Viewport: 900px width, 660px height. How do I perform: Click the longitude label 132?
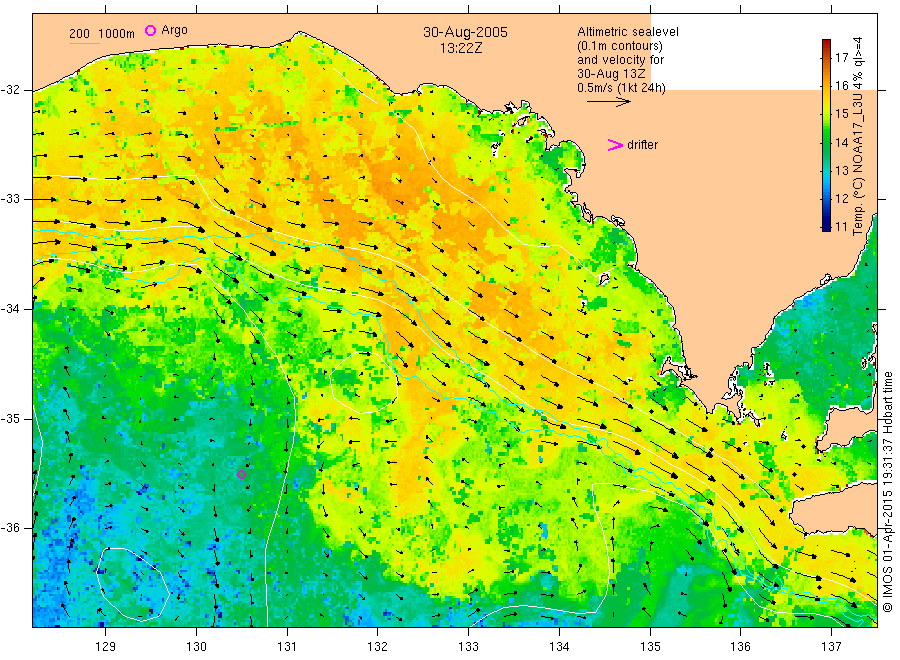(x=378, y=647)
